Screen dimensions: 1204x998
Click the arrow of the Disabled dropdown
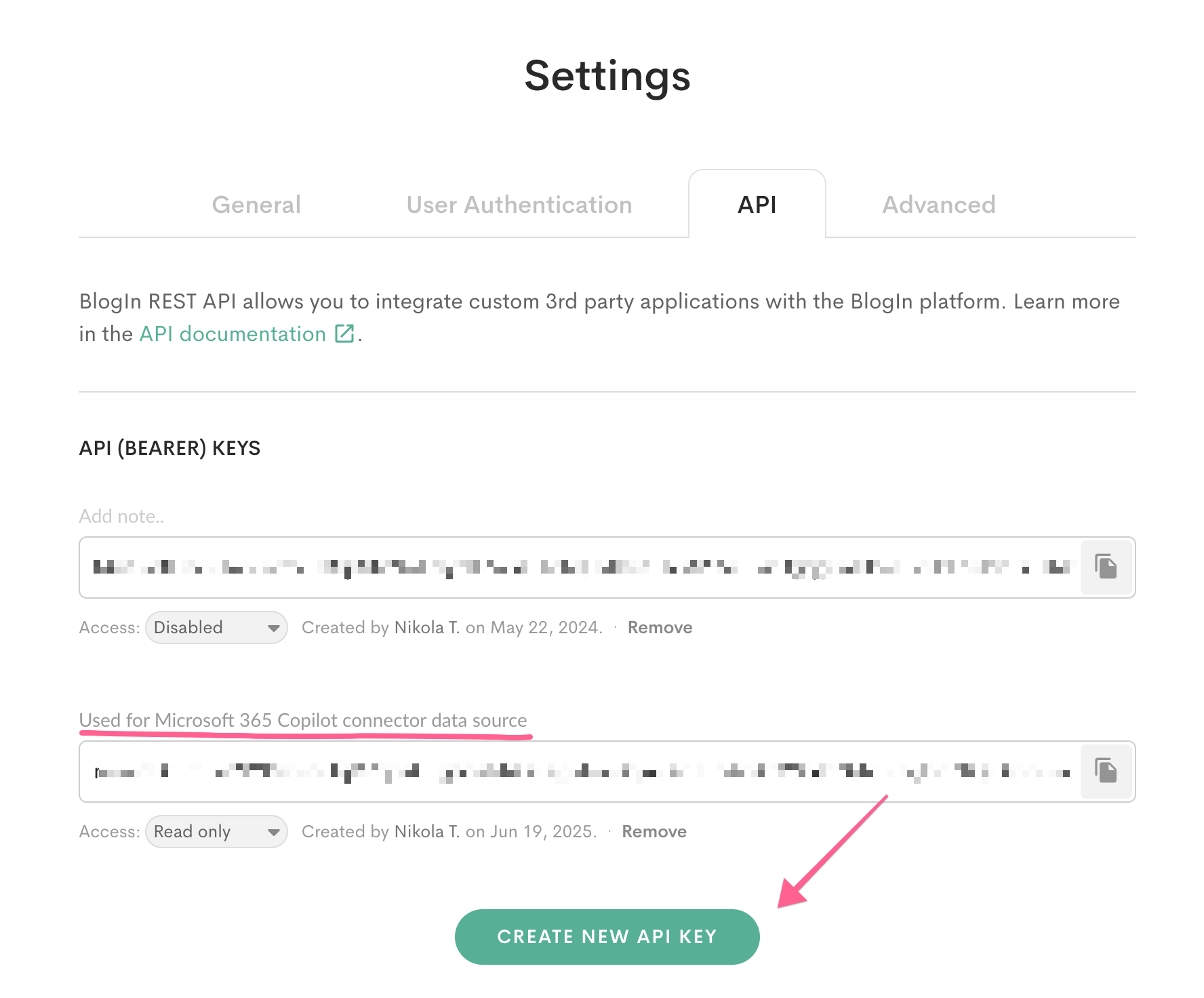coord(273,628)
